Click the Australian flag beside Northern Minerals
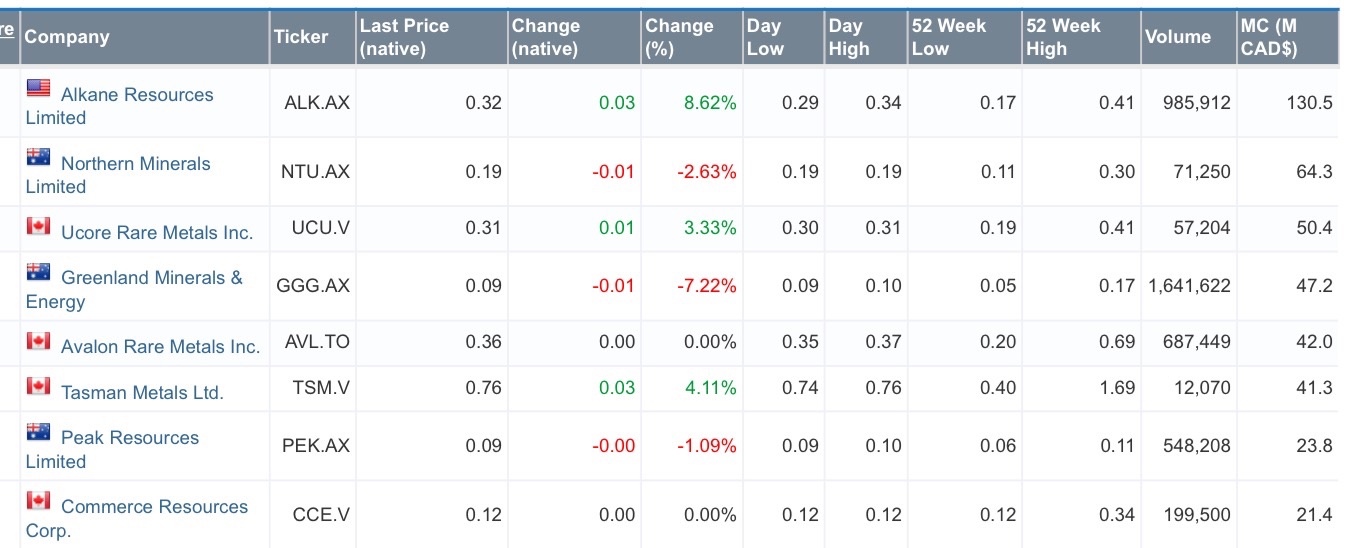The height and width of the screenshot is (548, 1361). pos(38,157)
